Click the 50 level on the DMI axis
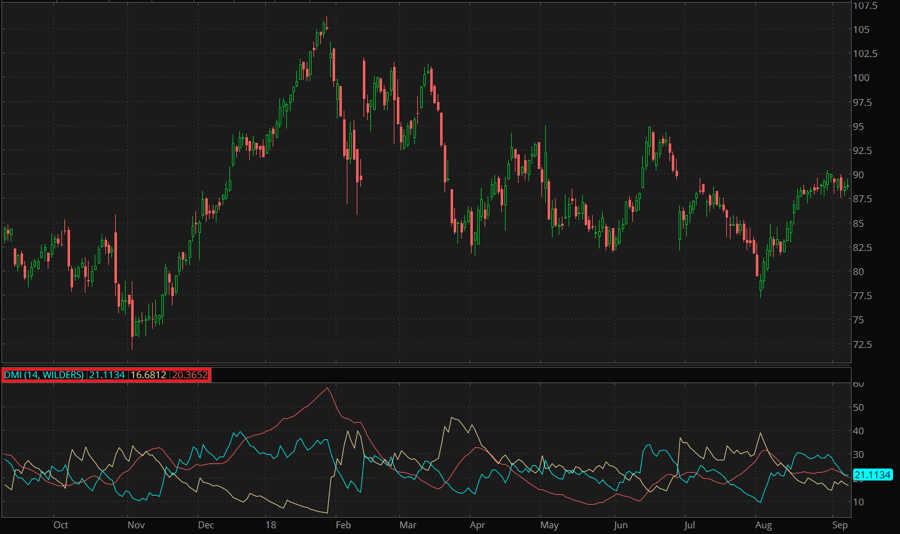Viewport: 900px width, 534px height. coord(858,408)
